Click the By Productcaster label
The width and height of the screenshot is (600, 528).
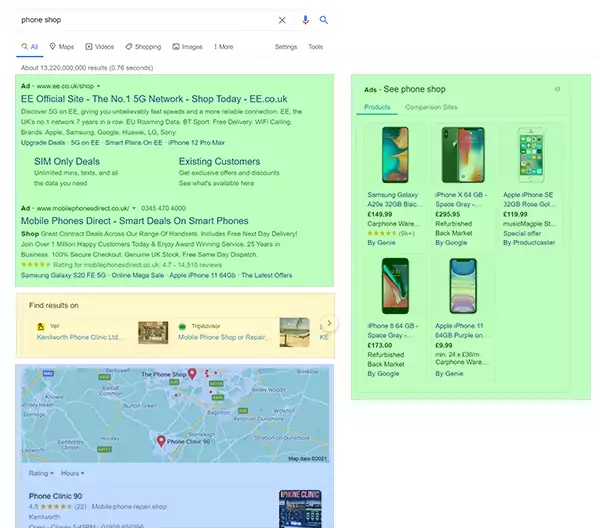click(529, 243)
